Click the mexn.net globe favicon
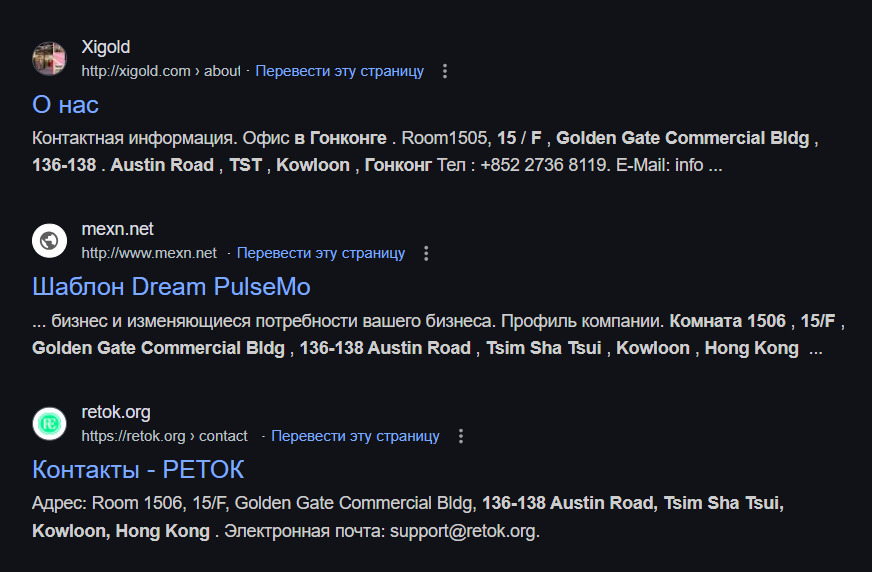Viewport: 872px width, 572px height. tap(49, 241)
